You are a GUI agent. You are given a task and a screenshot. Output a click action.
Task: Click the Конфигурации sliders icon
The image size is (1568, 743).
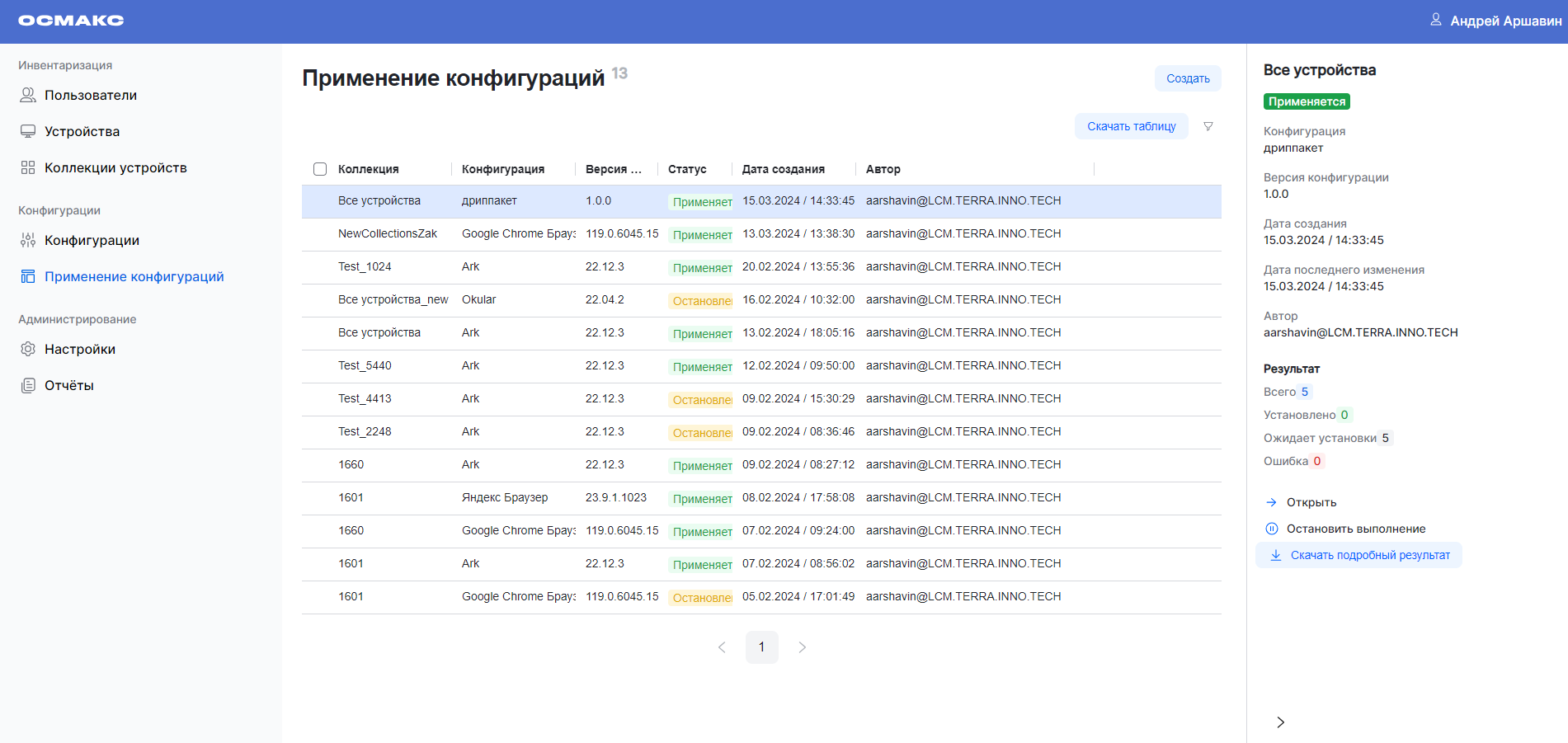pos(28,241)
